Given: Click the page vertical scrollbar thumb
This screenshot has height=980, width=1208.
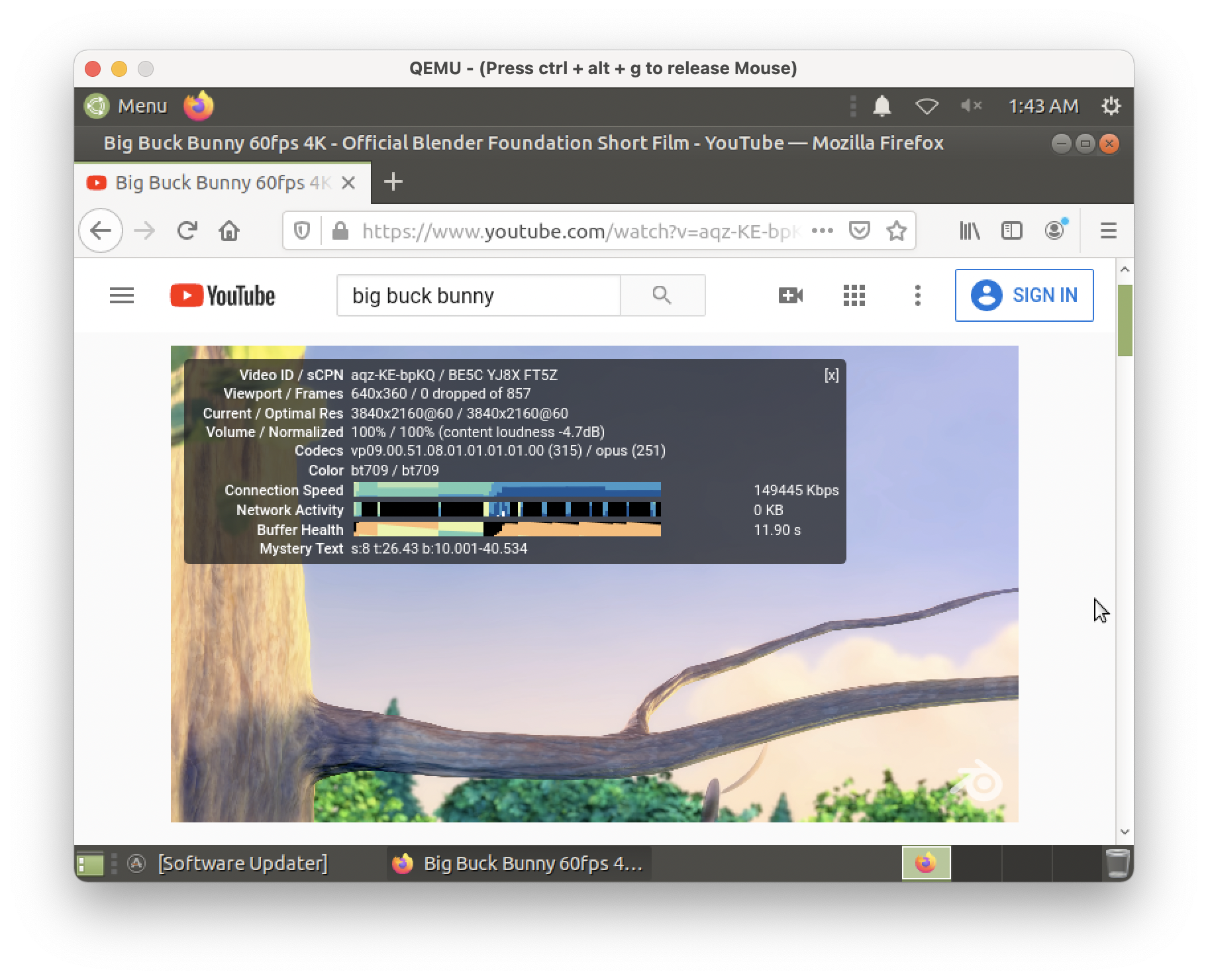Looking at the screenshot, I should [1125, 320].
